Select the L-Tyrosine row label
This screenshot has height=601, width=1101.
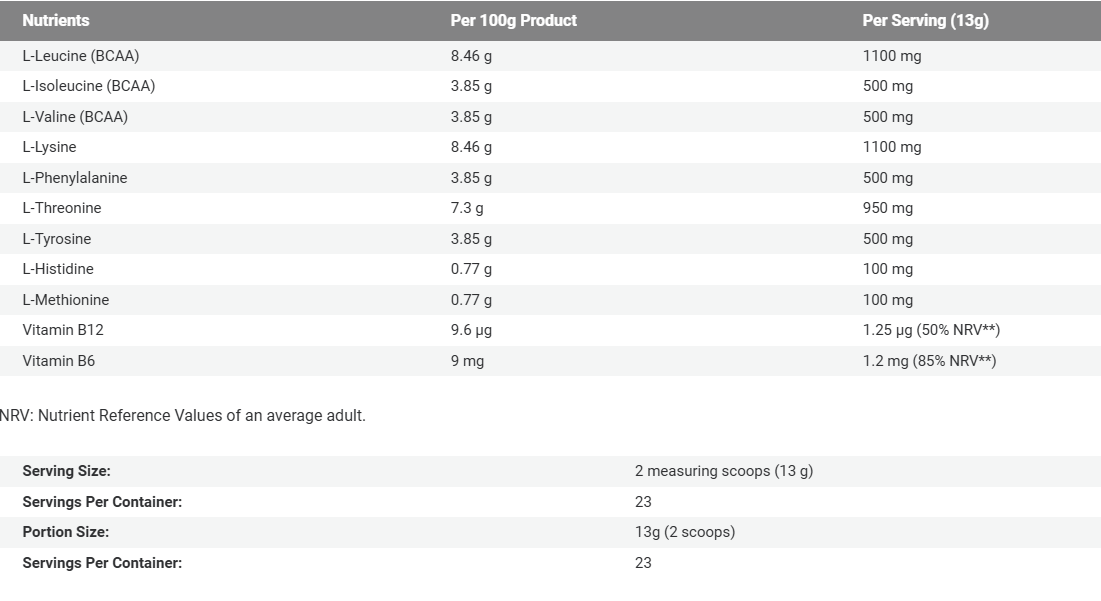[57, 239]
